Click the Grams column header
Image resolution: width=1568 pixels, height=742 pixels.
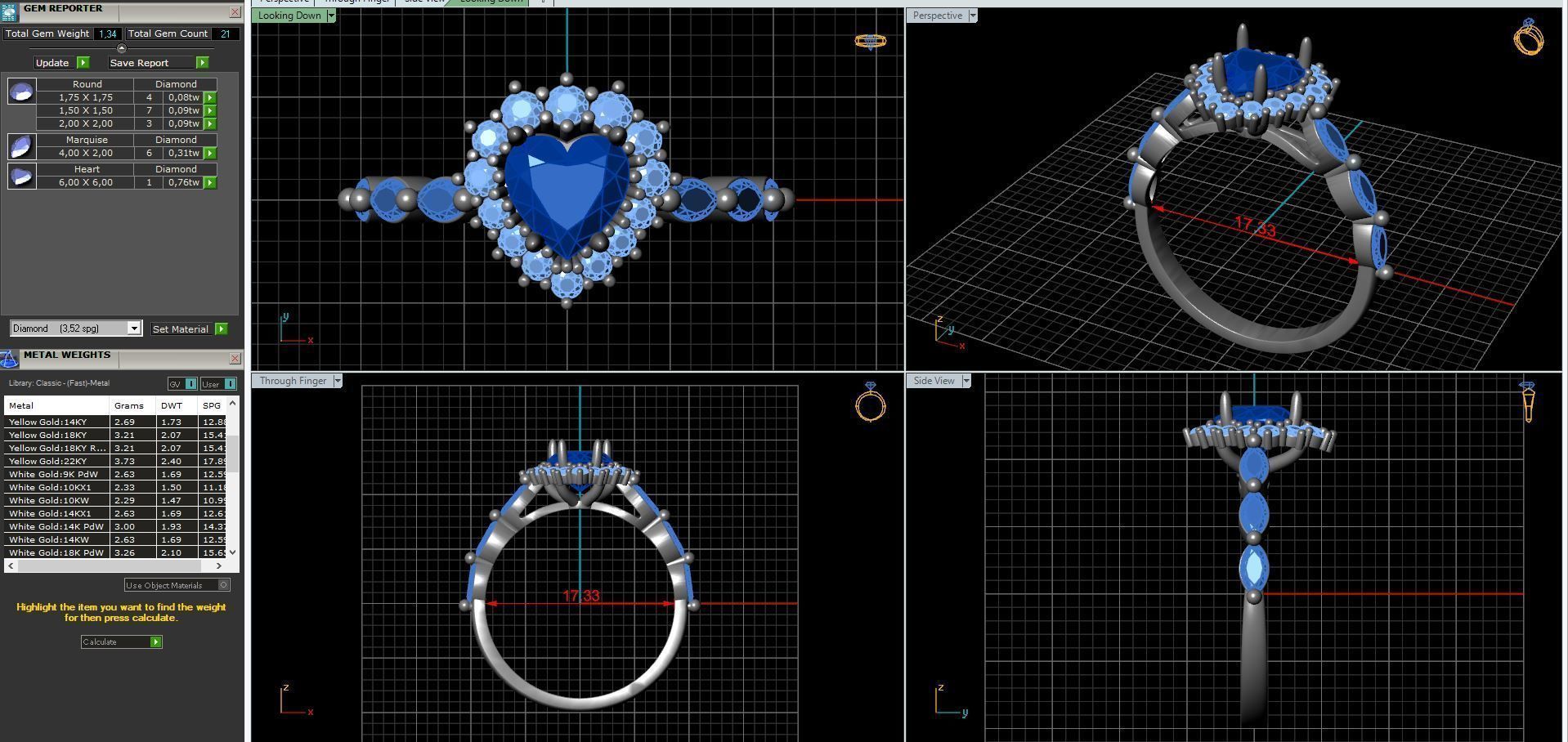(x=132, y=405)
